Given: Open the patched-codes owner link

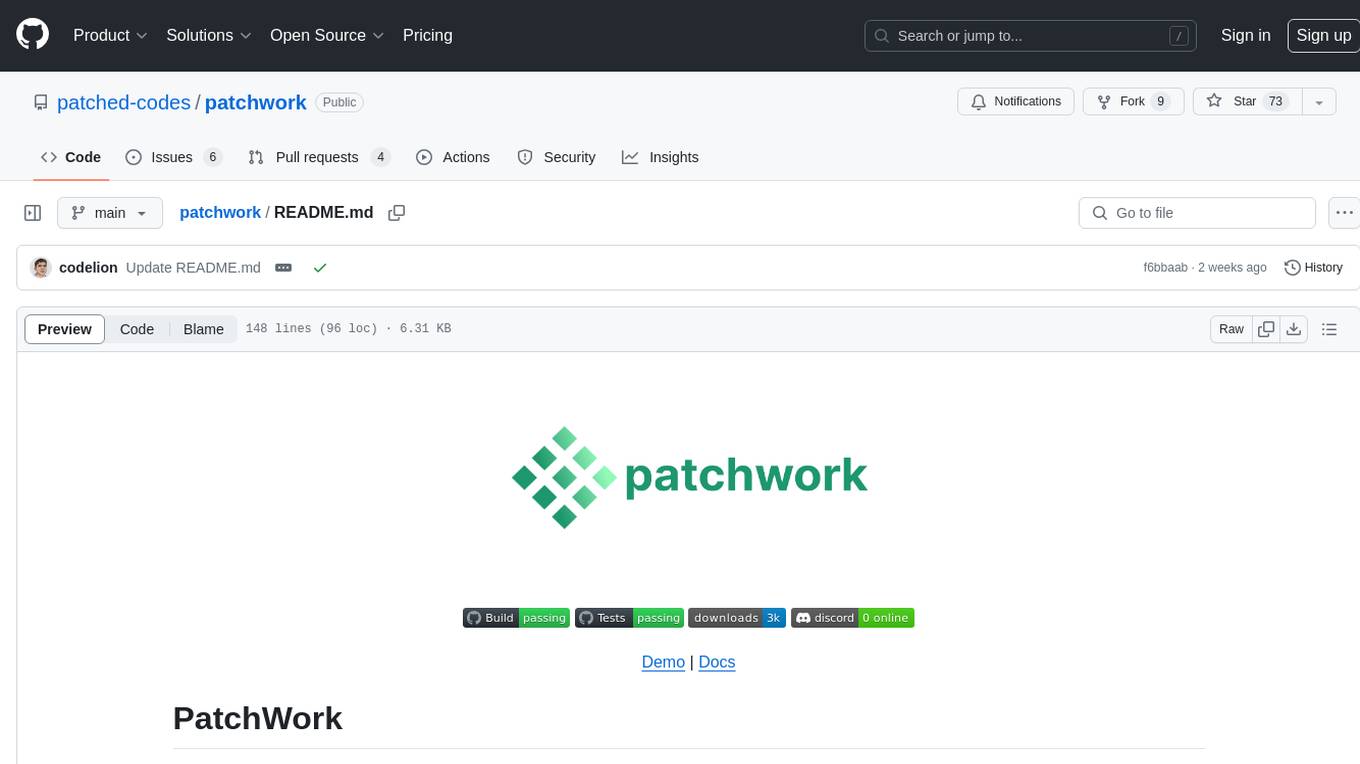Looking at the screenshot, I should click(x=124, y=102).
